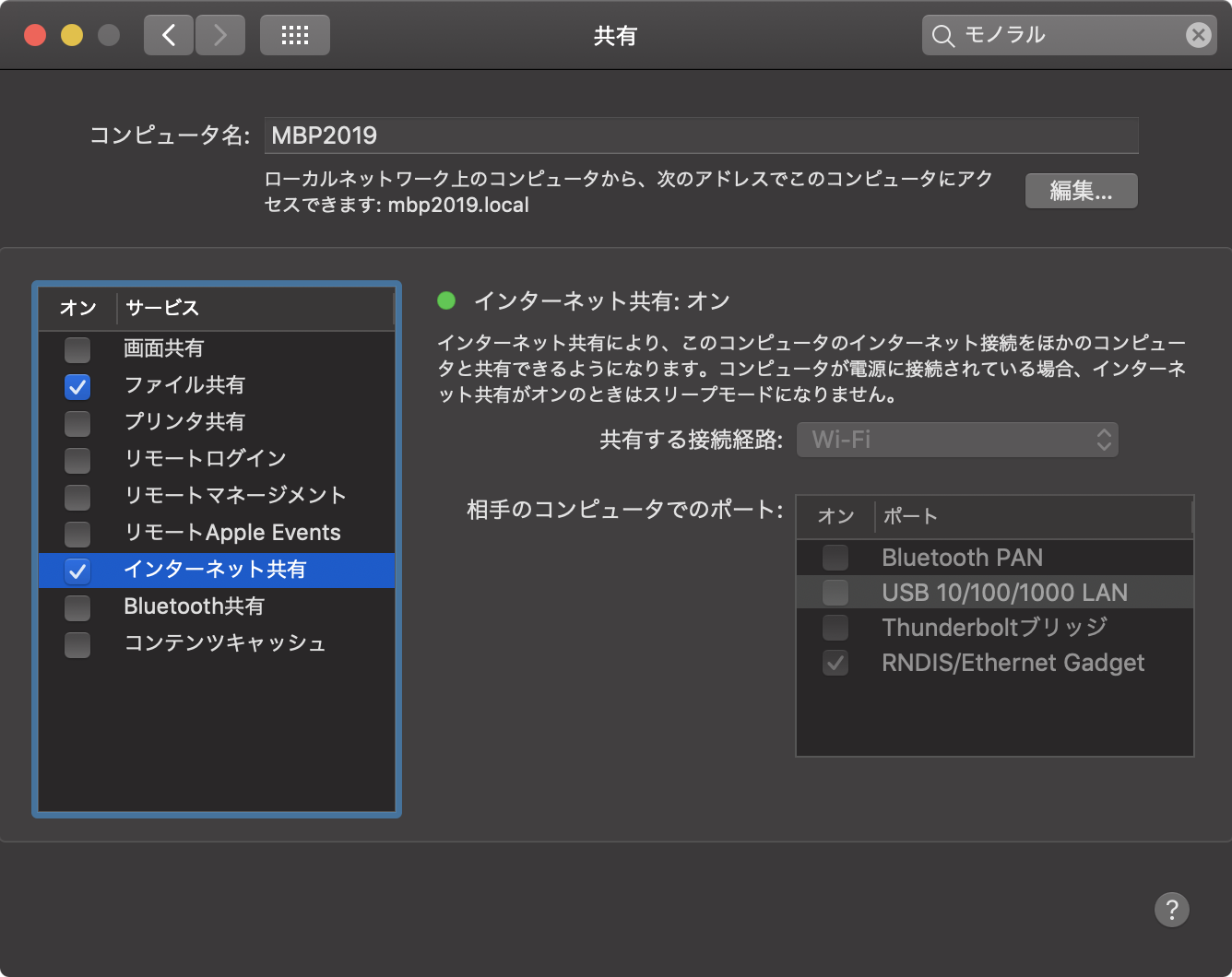Enable the リモートログイン checkbox

(77, 460)
